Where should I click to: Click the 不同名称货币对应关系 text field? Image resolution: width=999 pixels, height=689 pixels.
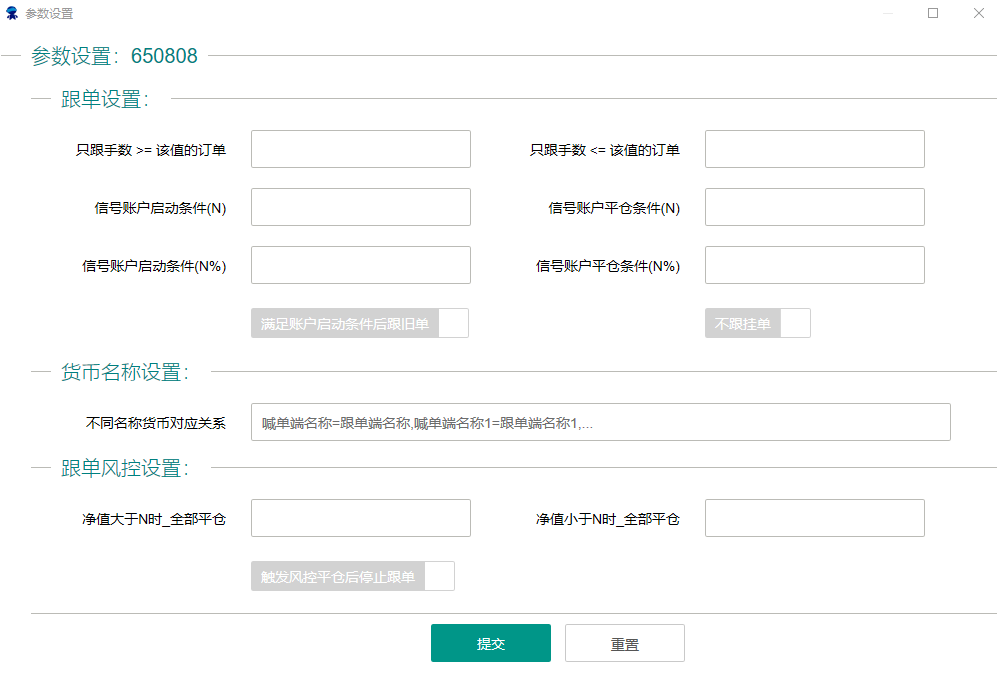pyautogui.click(x=600, y=422)
